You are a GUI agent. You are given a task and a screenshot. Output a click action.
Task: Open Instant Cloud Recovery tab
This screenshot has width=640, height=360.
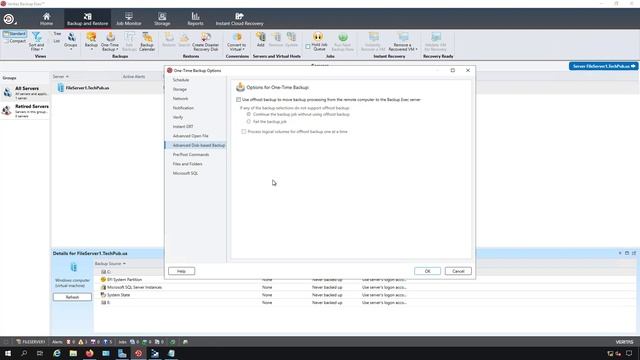[x=239, y=19]
